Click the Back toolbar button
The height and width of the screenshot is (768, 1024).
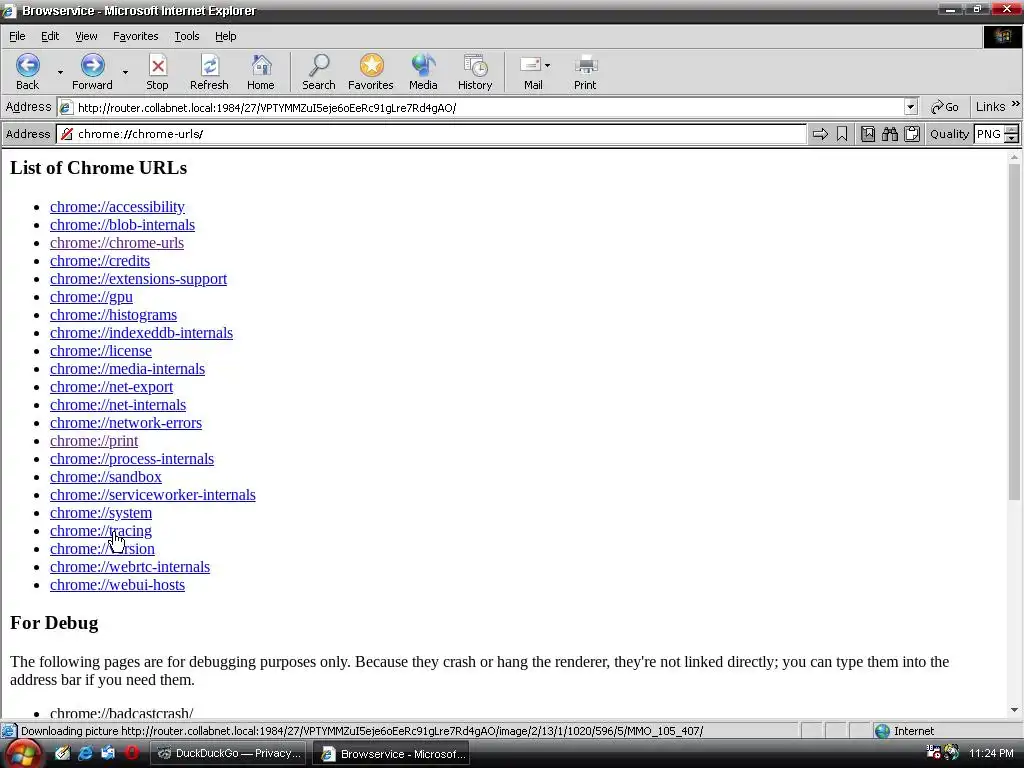tap(27, 72)
